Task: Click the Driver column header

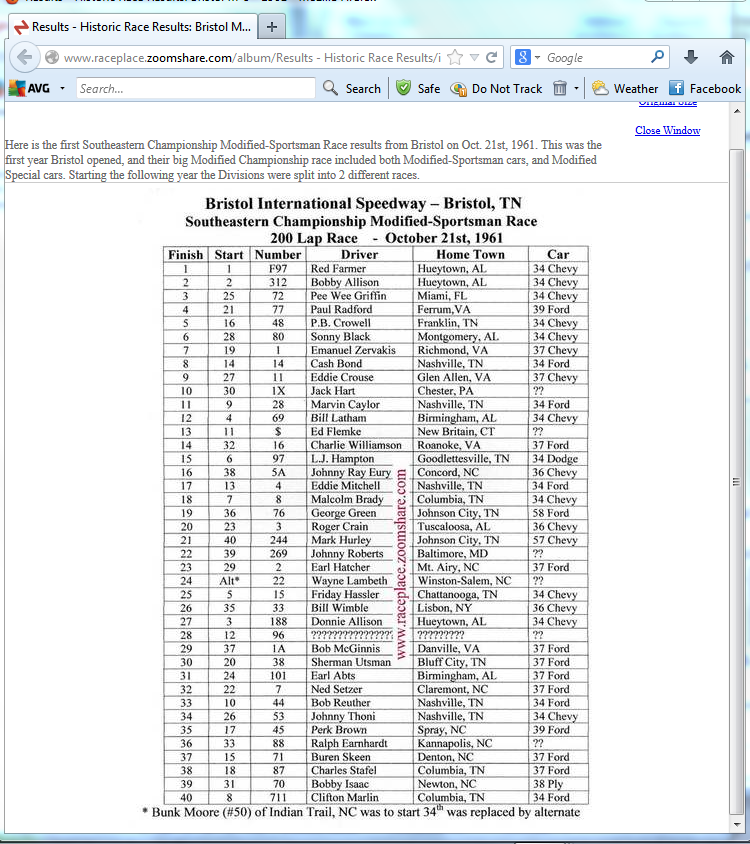Action: click(x=359, y=254)
